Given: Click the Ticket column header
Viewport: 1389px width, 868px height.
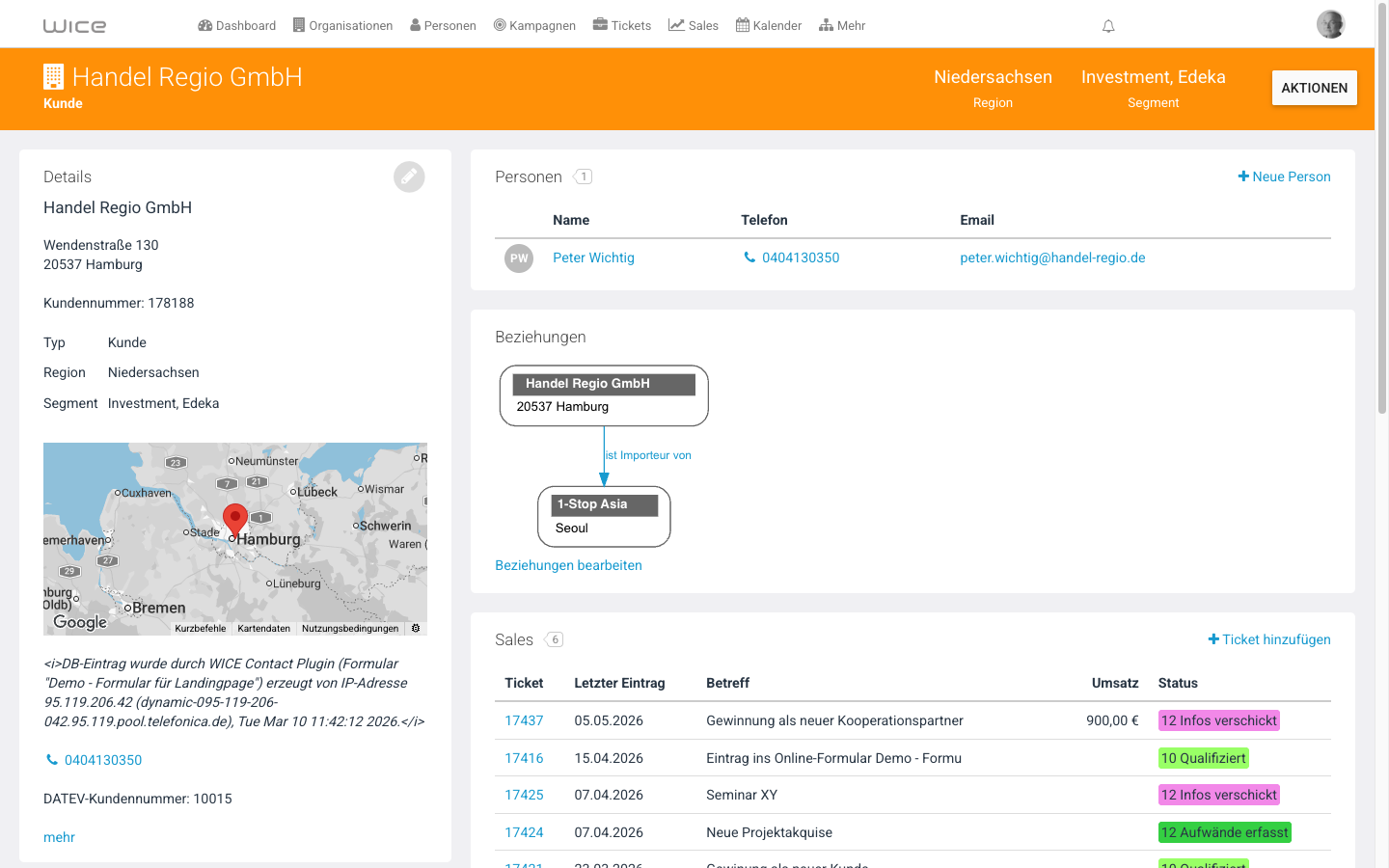Looking at the screenshot, I should point(524,683).
